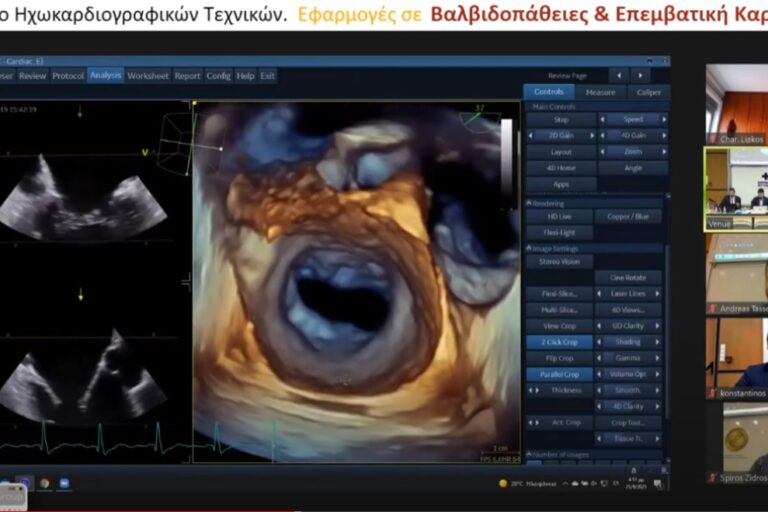Screen dimensions: 768x512
Task: Select the Venue video thumbnail
Action: click(736, 189)
